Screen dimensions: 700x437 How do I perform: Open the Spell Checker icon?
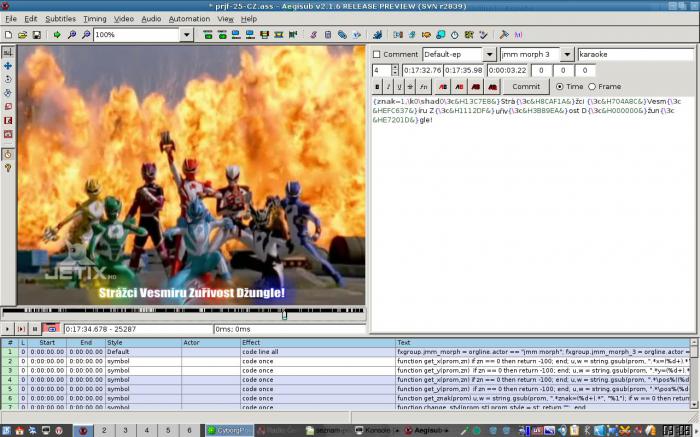(x=483, y=34)
